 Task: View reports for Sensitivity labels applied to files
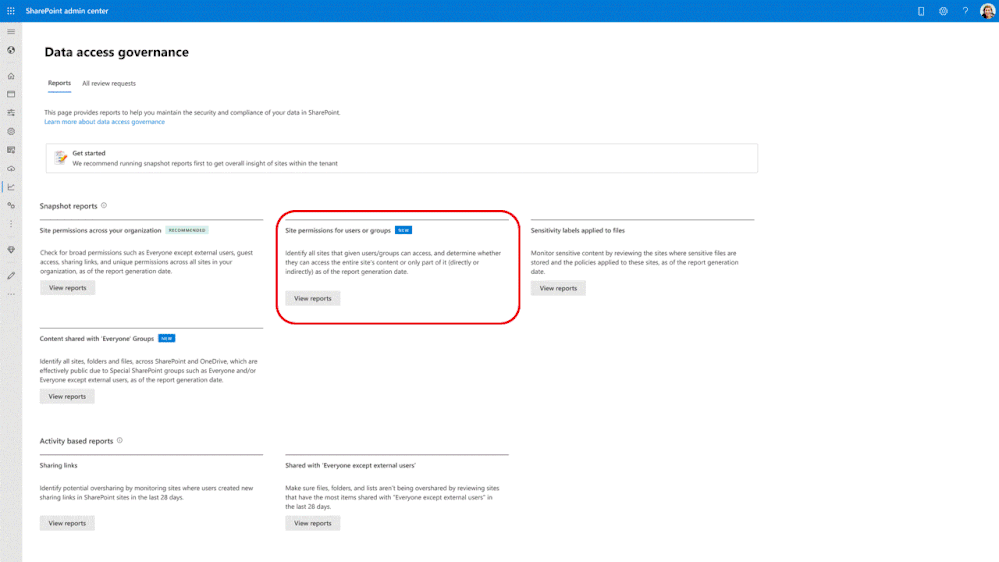pyautogui.click(x=558, y=288)
